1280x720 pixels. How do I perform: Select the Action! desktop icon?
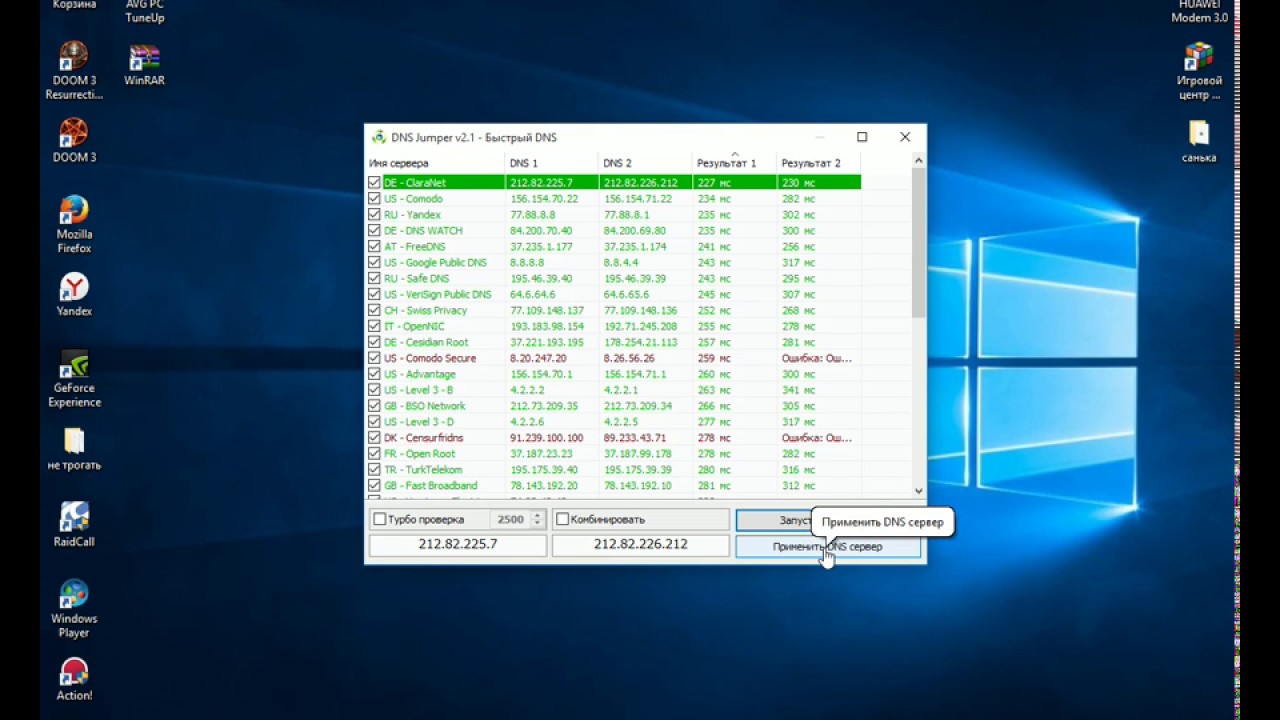(74, 679)
